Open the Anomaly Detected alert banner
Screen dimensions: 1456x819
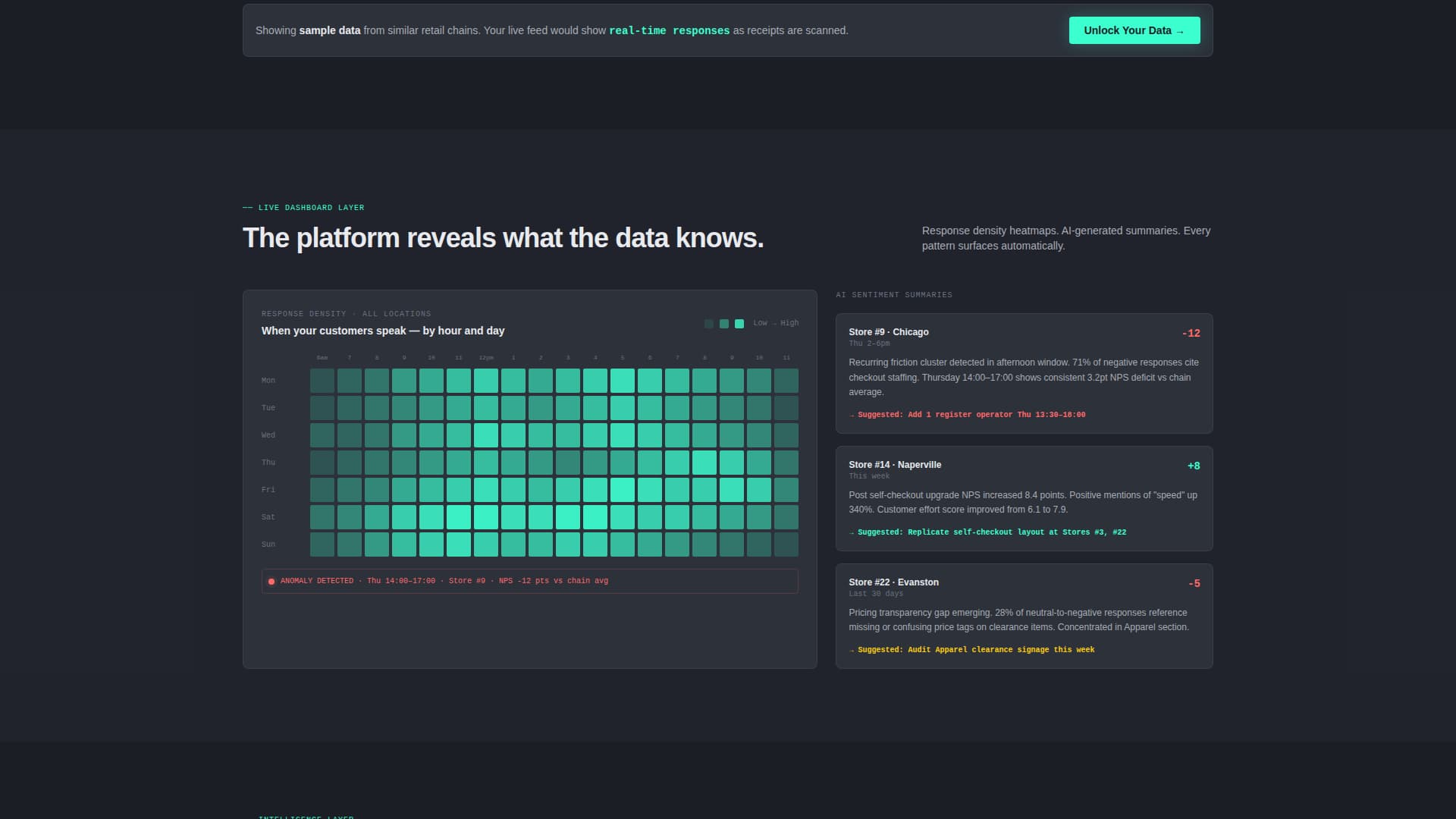(x=530, y=581)
